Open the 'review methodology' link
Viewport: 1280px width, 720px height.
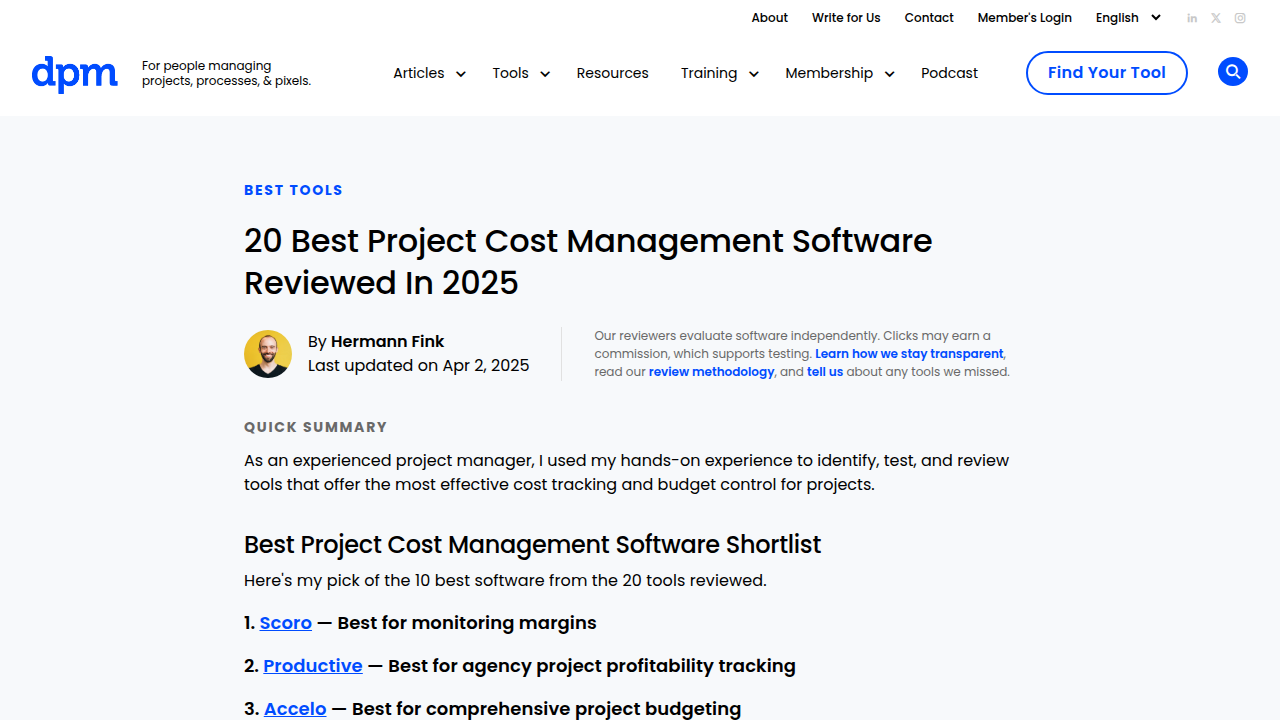711,372
